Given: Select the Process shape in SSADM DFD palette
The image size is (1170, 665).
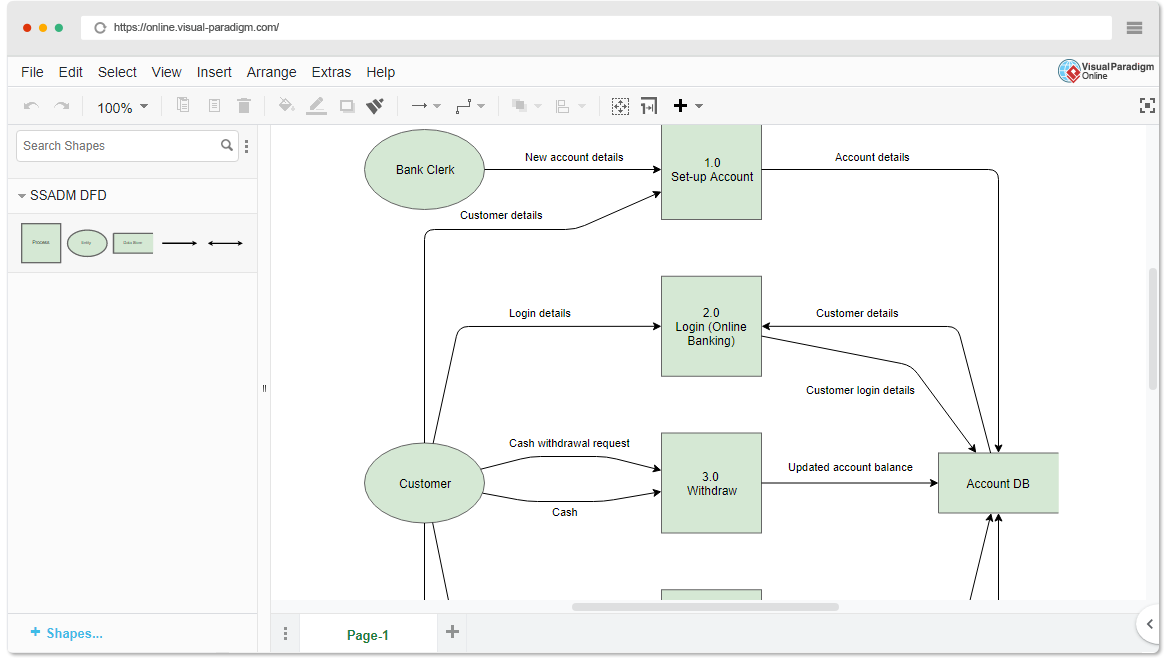Looking at the screenshot, I should pos(41,242).
